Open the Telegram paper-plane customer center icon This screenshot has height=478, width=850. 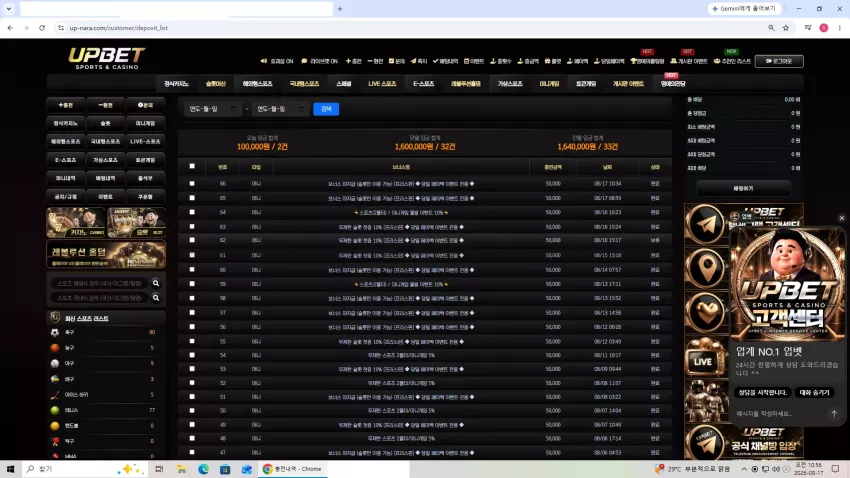[x=706, y=224]
